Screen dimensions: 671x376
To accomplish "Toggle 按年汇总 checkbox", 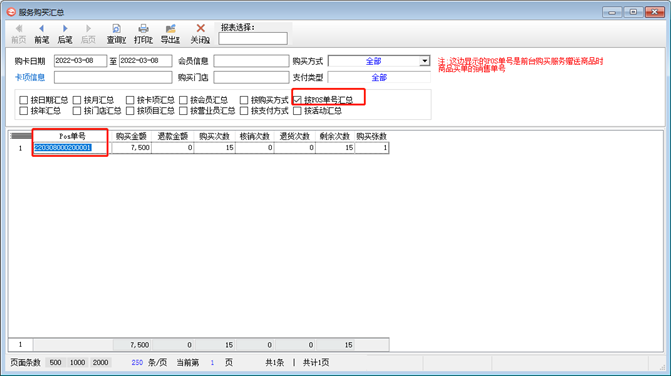I will [24, 111].
